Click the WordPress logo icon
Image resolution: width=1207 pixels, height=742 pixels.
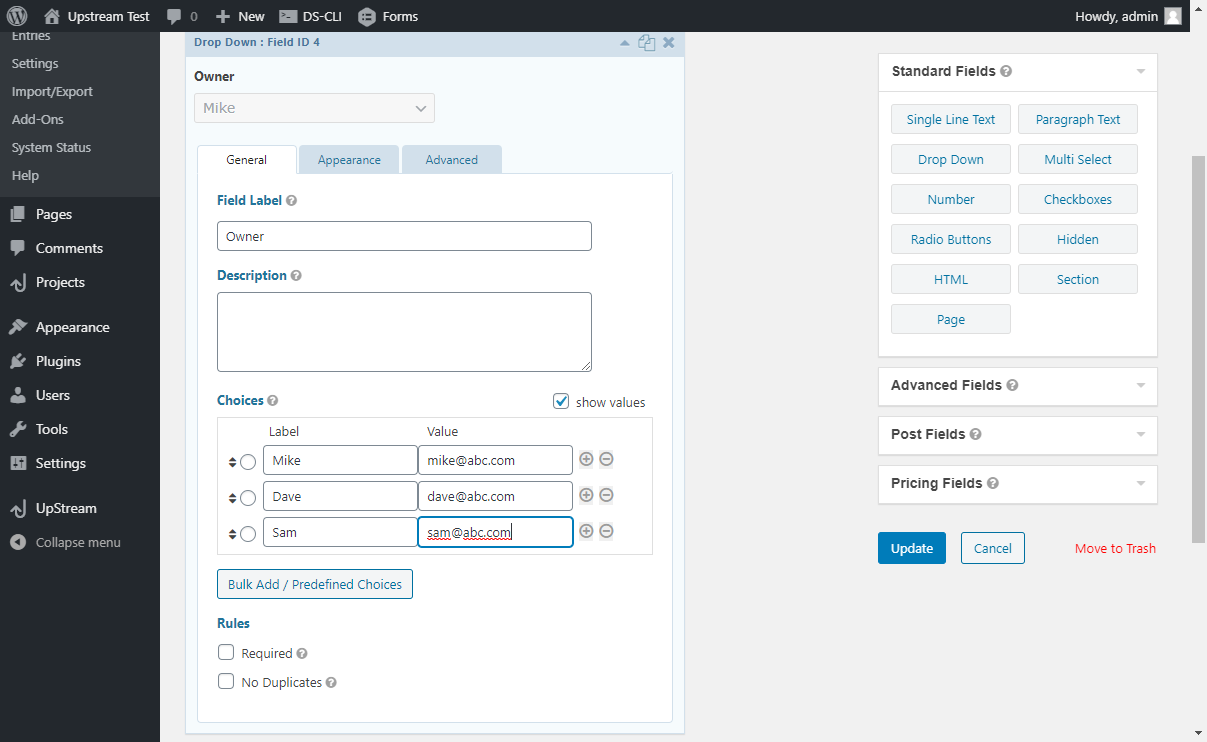pos(17,16)
